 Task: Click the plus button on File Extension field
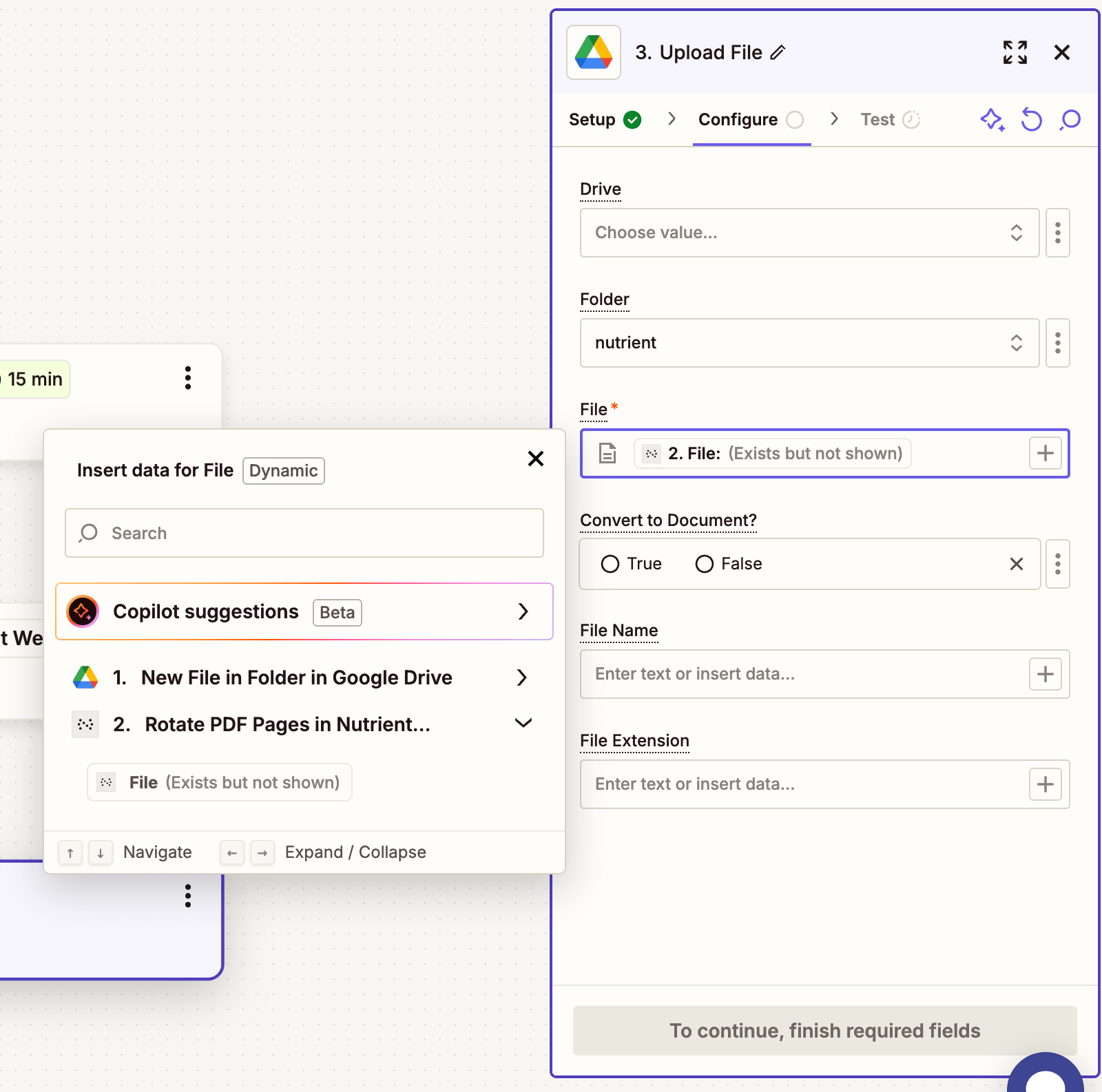pos(1045,784)
